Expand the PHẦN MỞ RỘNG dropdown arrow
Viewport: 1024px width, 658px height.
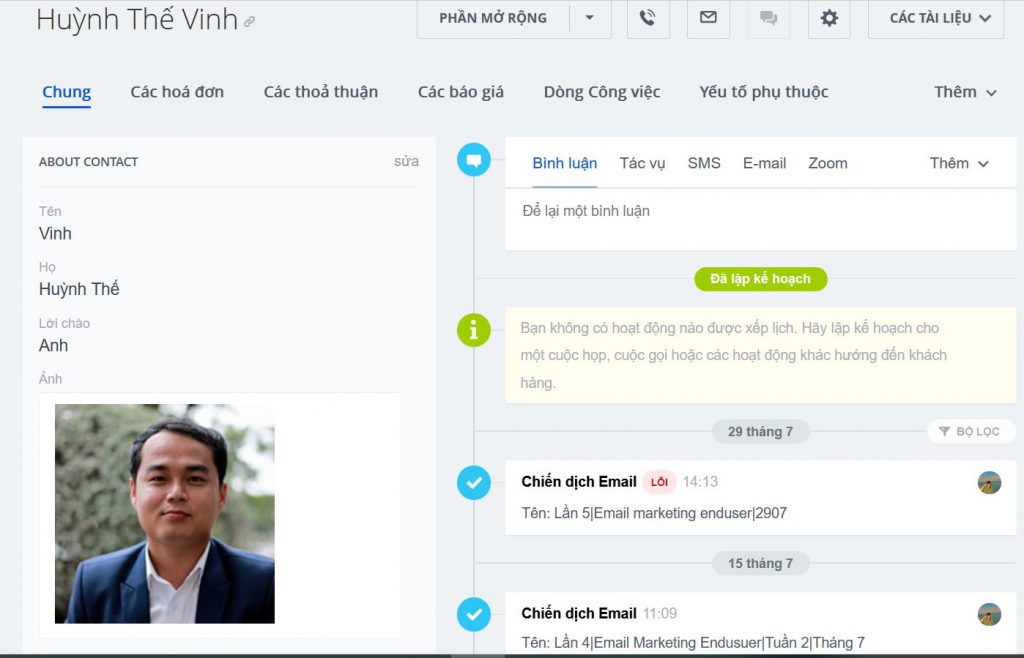pos(590,18)
